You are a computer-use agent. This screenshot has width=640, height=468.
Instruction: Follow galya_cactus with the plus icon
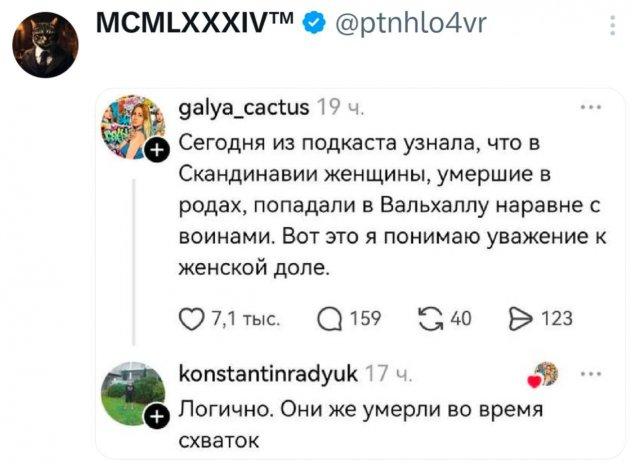click(x=157, y=151)
